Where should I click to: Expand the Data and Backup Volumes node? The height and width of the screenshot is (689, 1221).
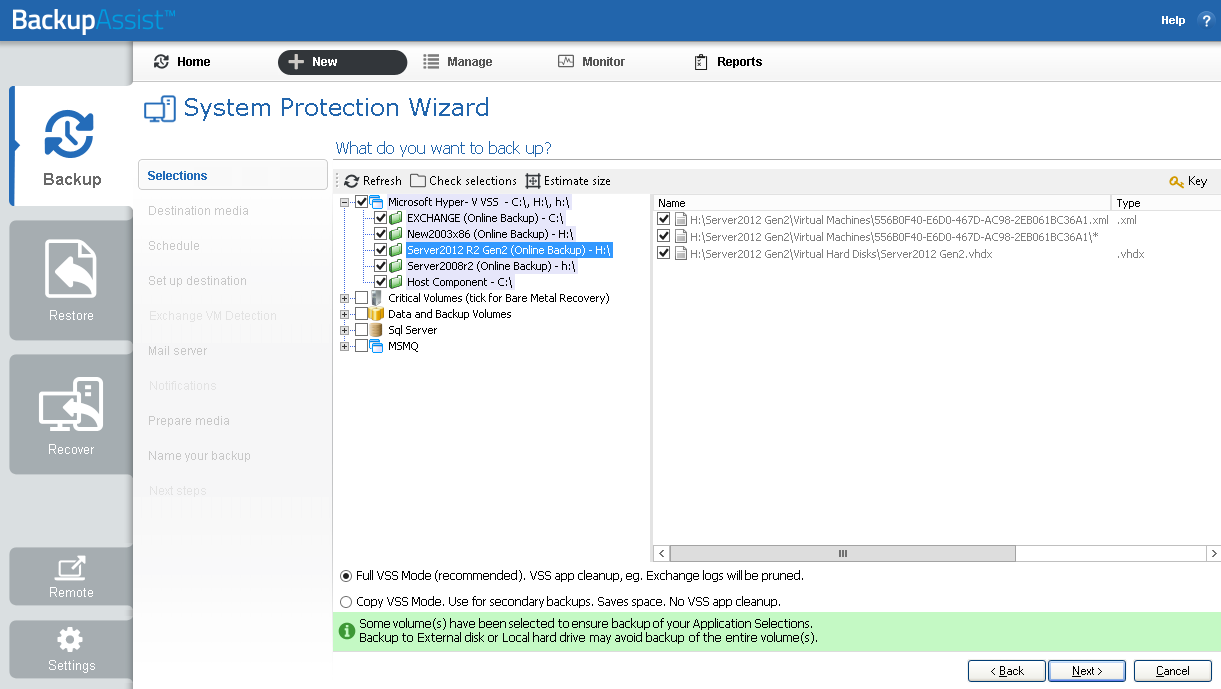pos(345,314)
